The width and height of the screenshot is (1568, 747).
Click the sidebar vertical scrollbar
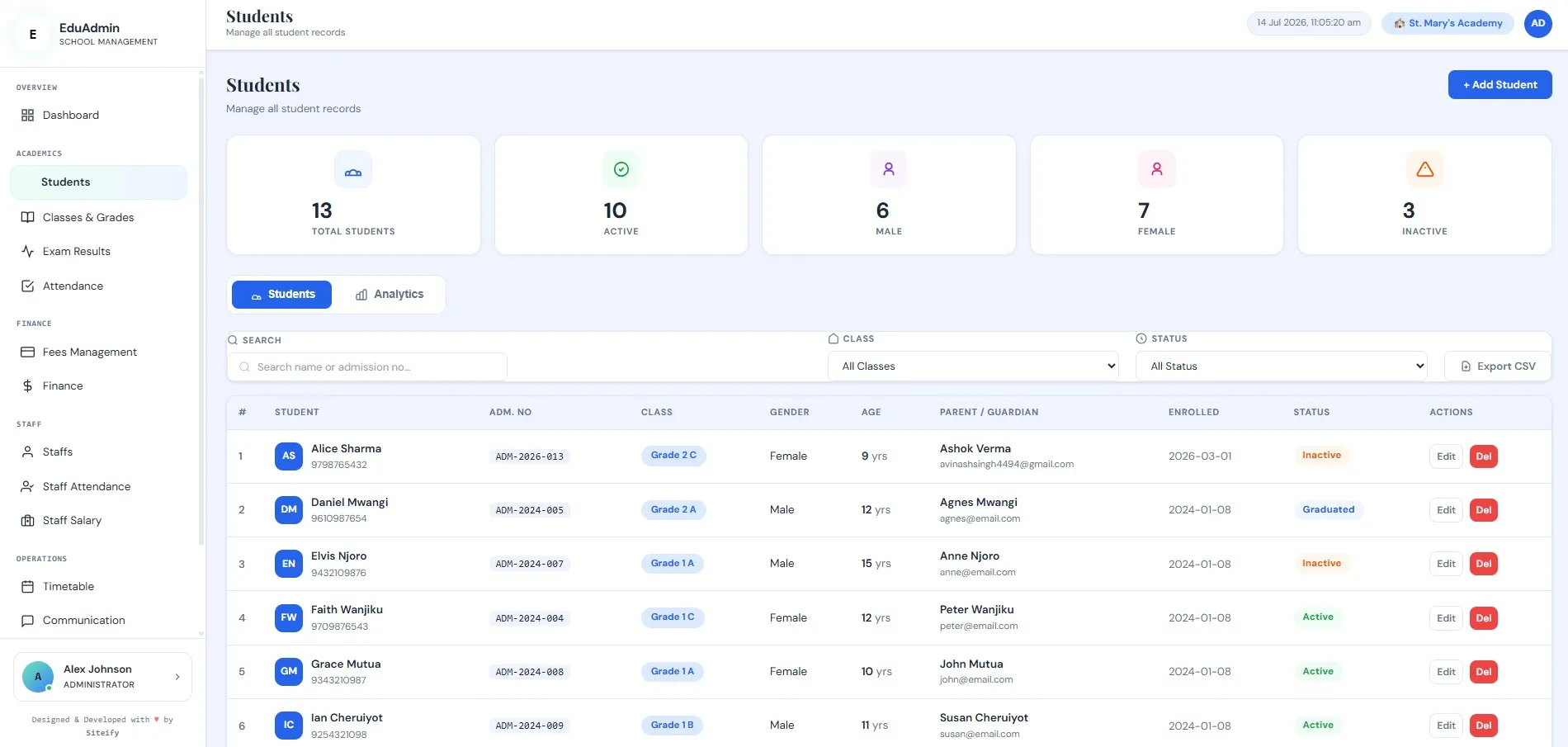201,310
